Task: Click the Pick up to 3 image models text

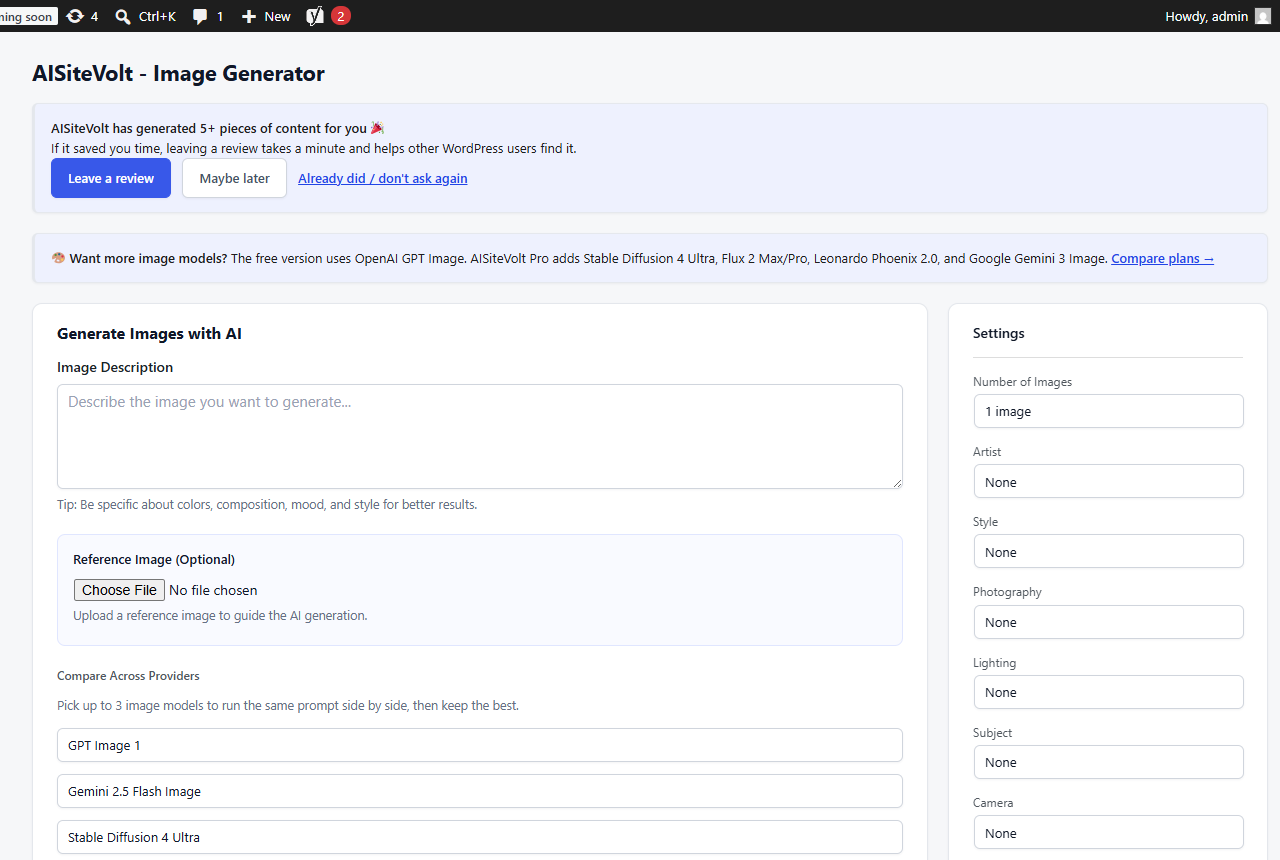Action: coord(288,705)
